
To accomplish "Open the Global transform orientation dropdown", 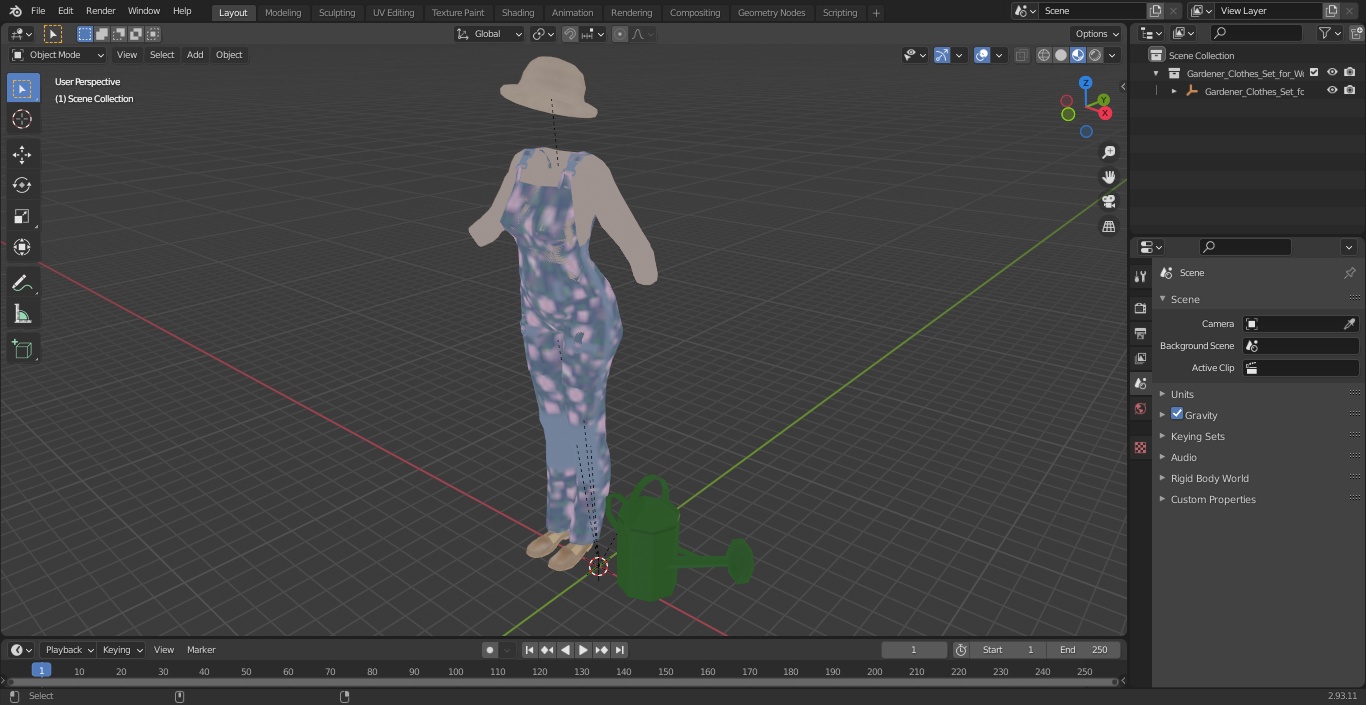I will pos(490,34).
